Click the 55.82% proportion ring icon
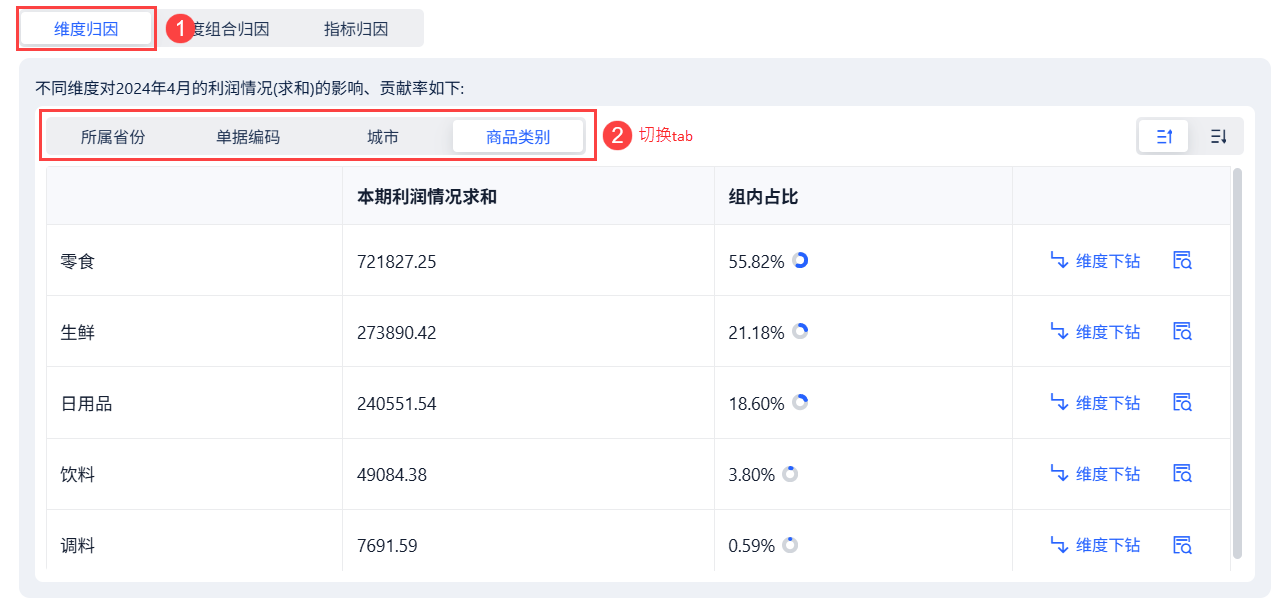 pos(800,260)
